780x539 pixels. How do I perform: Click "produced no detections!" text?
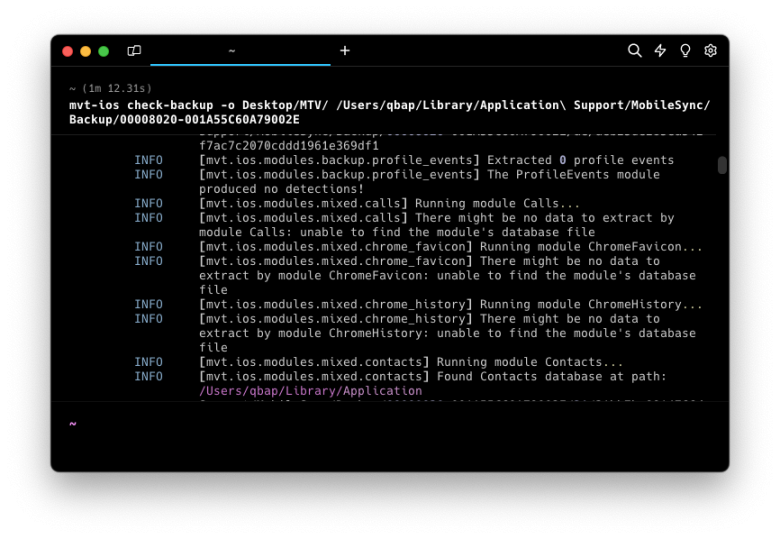[x=282, y=189]
